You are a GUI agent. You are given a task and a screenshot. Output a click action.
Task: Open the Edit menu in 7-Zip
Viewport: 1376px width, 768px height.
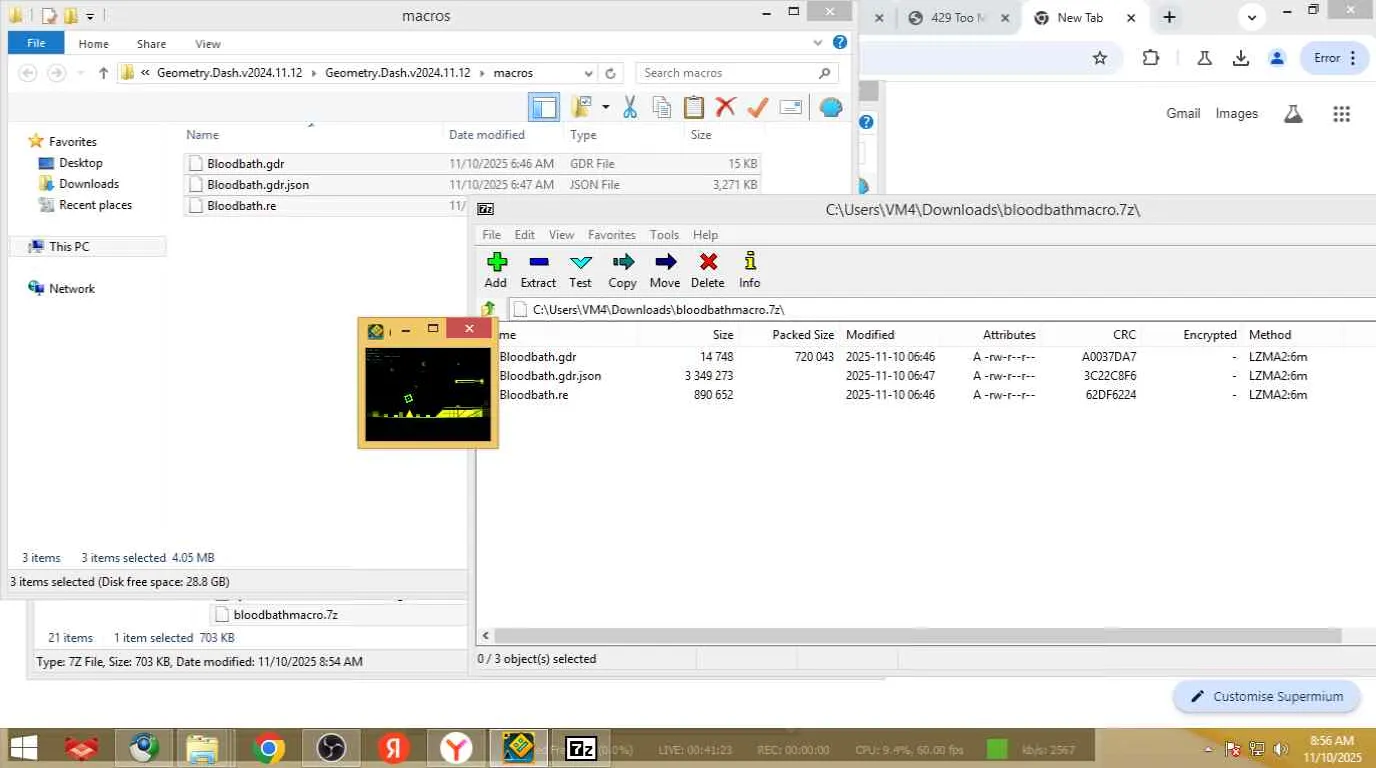(x=525, y=235)
